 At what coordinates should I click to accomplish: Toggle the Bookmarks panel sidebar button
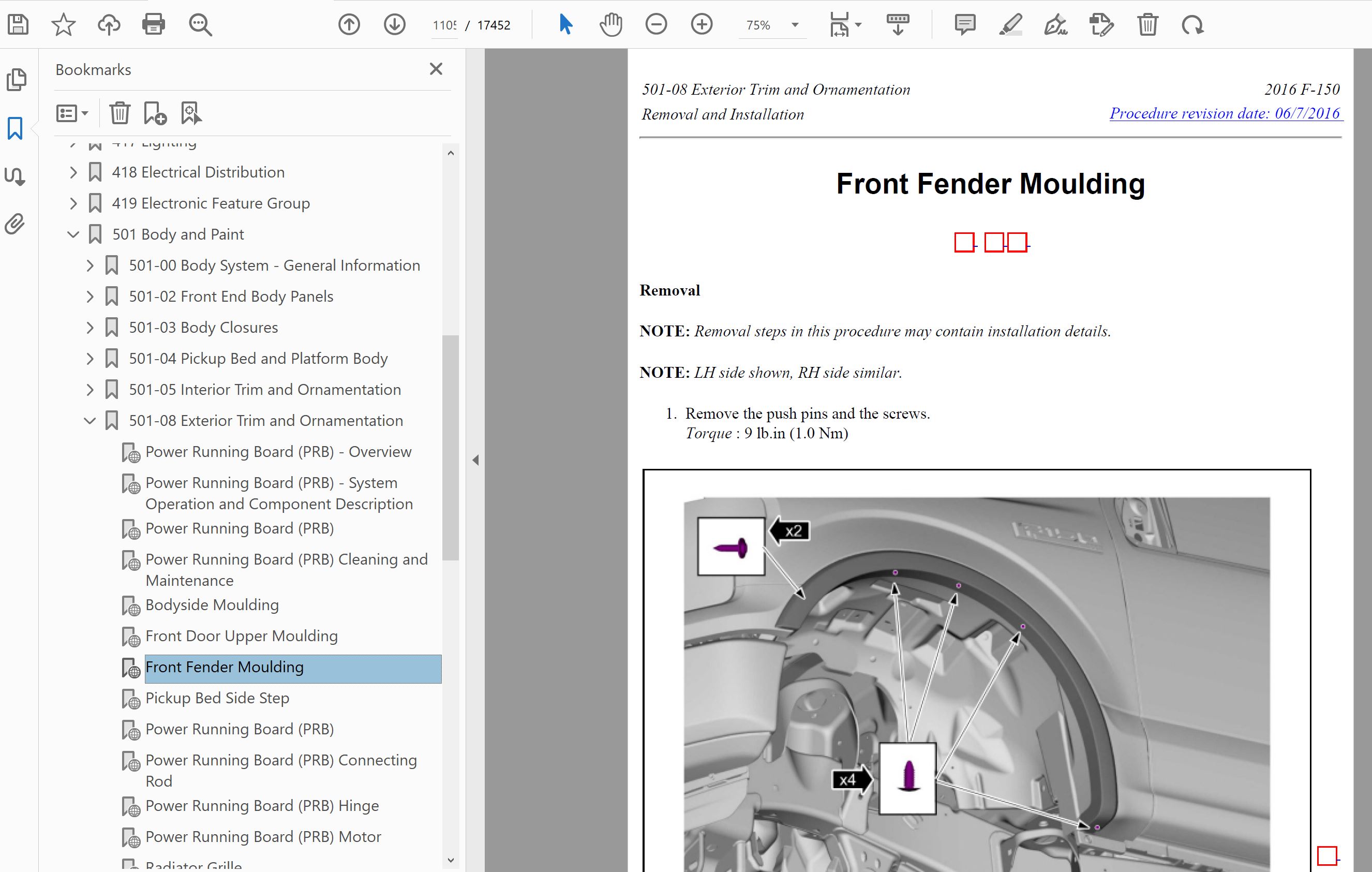(16, 128)
